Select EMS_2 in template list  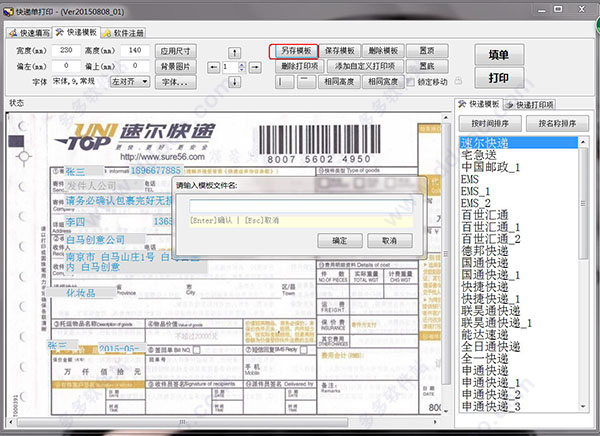(x=518, y=203)
